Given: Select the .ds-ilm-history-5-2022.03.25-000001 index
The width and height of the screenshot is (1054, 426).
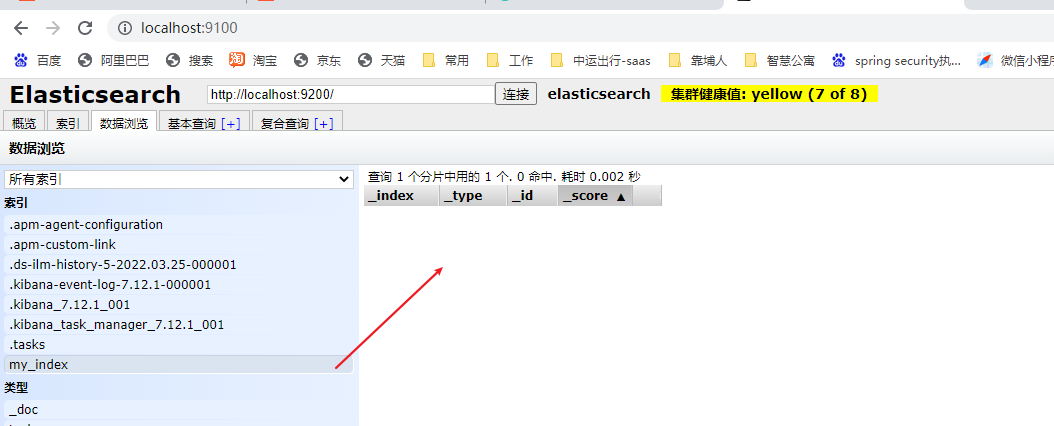Looking at the screenshot, I should point(179,265).
